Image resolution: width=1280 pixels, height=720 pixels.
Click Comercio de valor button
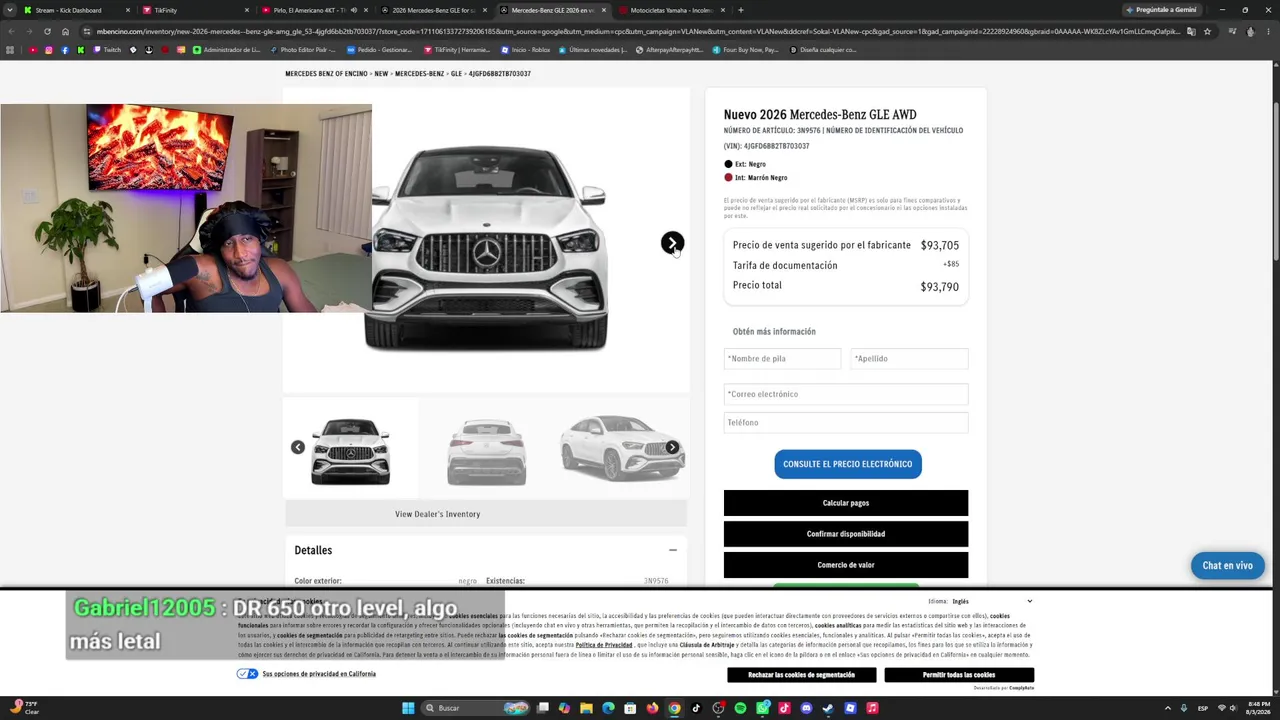coord(846,565)
